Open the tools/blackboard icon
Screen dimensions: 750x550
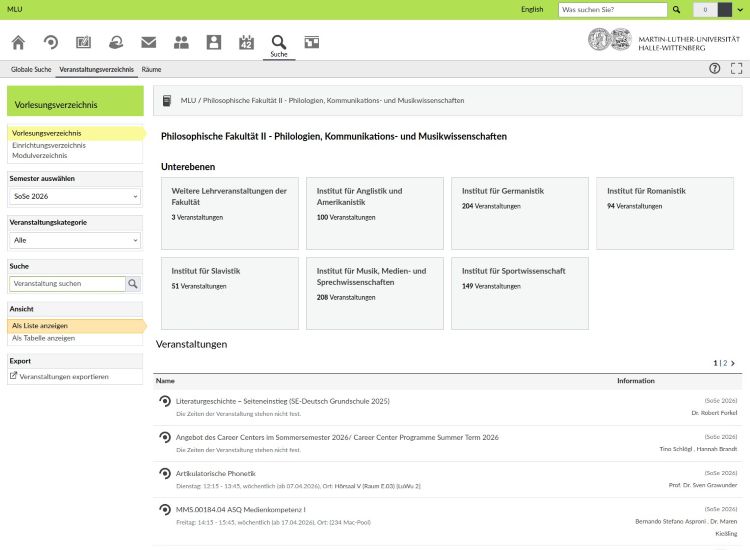tap(311, 43)
